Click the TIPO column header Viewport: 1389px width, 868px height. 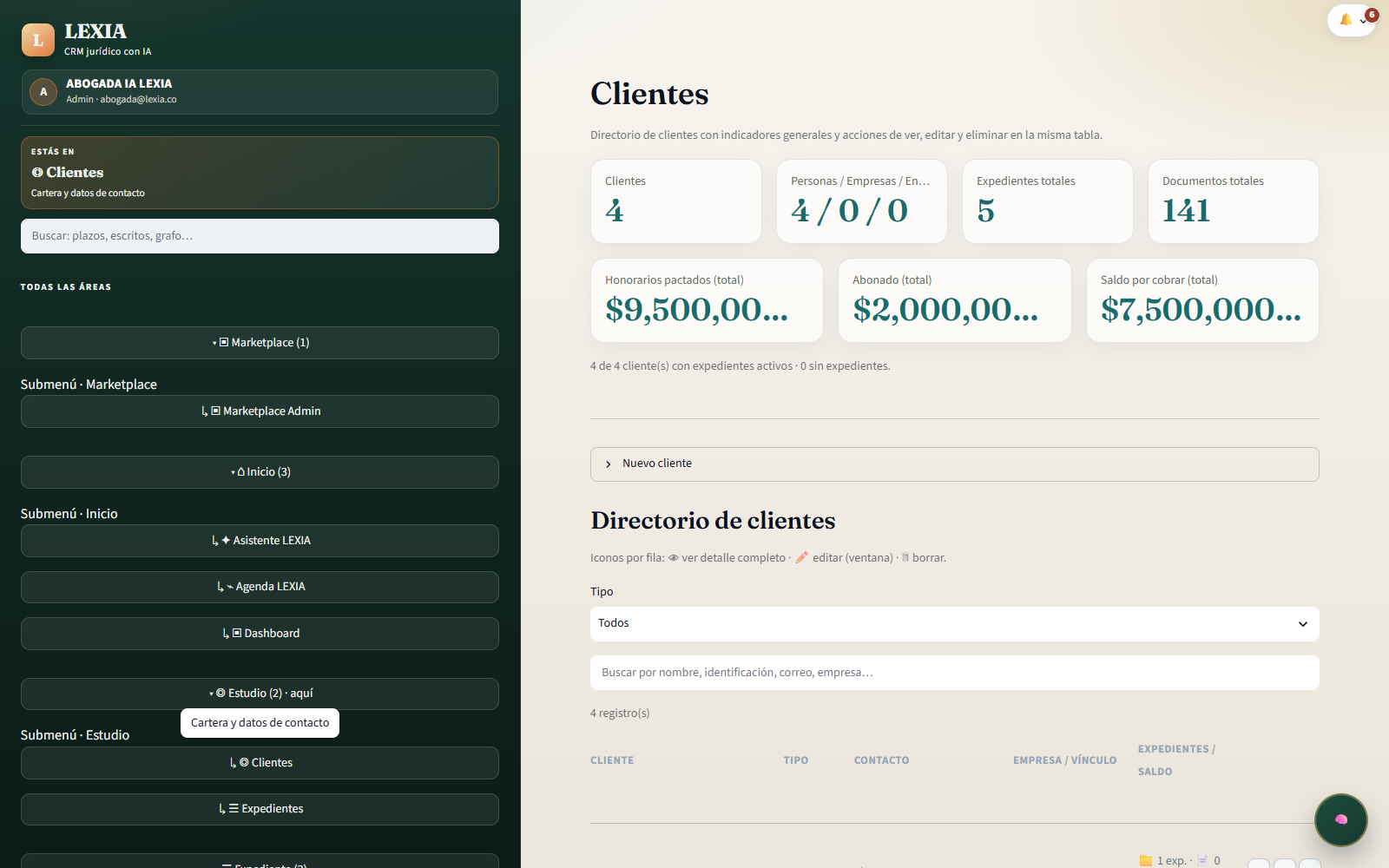[795, 760]
